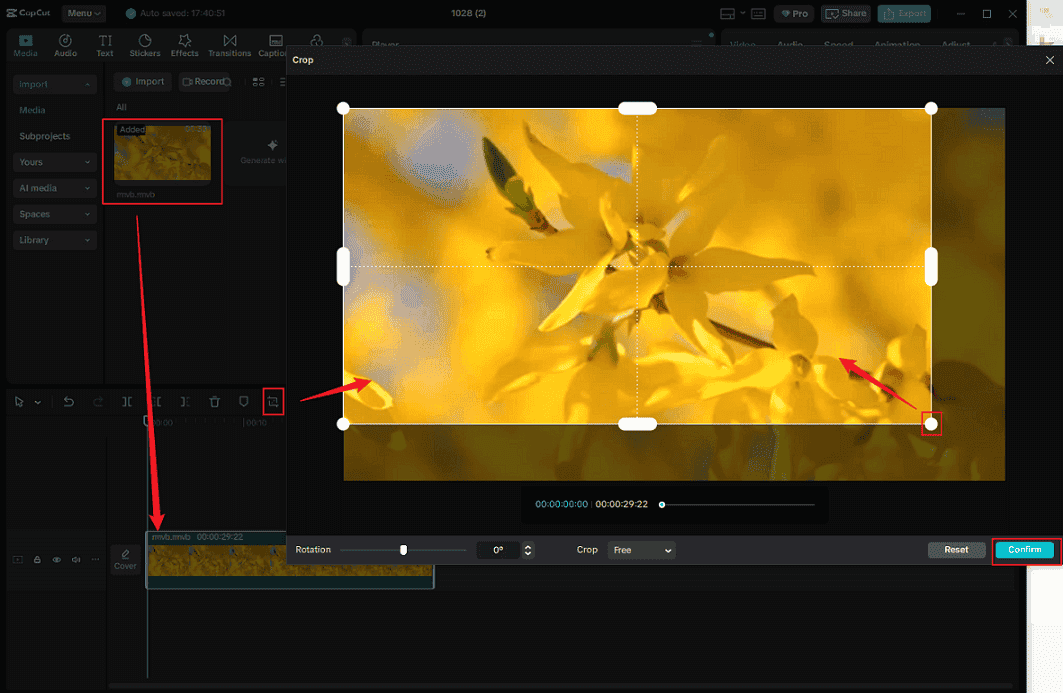The height and width of the screenshot is (693, 1063).
Task: Select the Effects panel icon
Action: point(184,45)
